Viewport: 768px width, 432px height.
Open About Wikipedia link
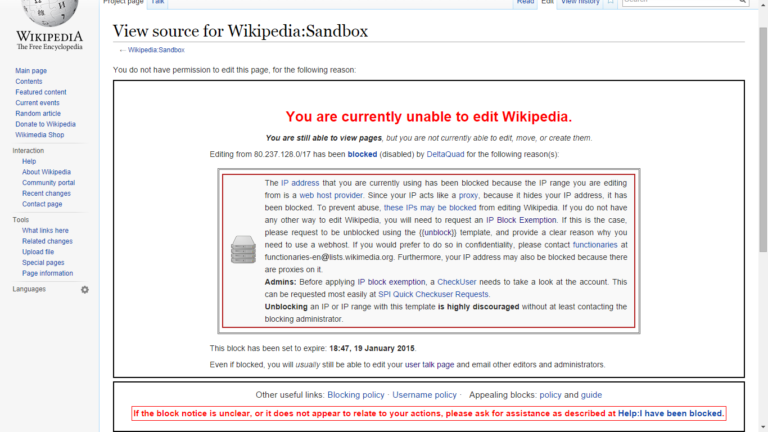(x=46, y=172)
